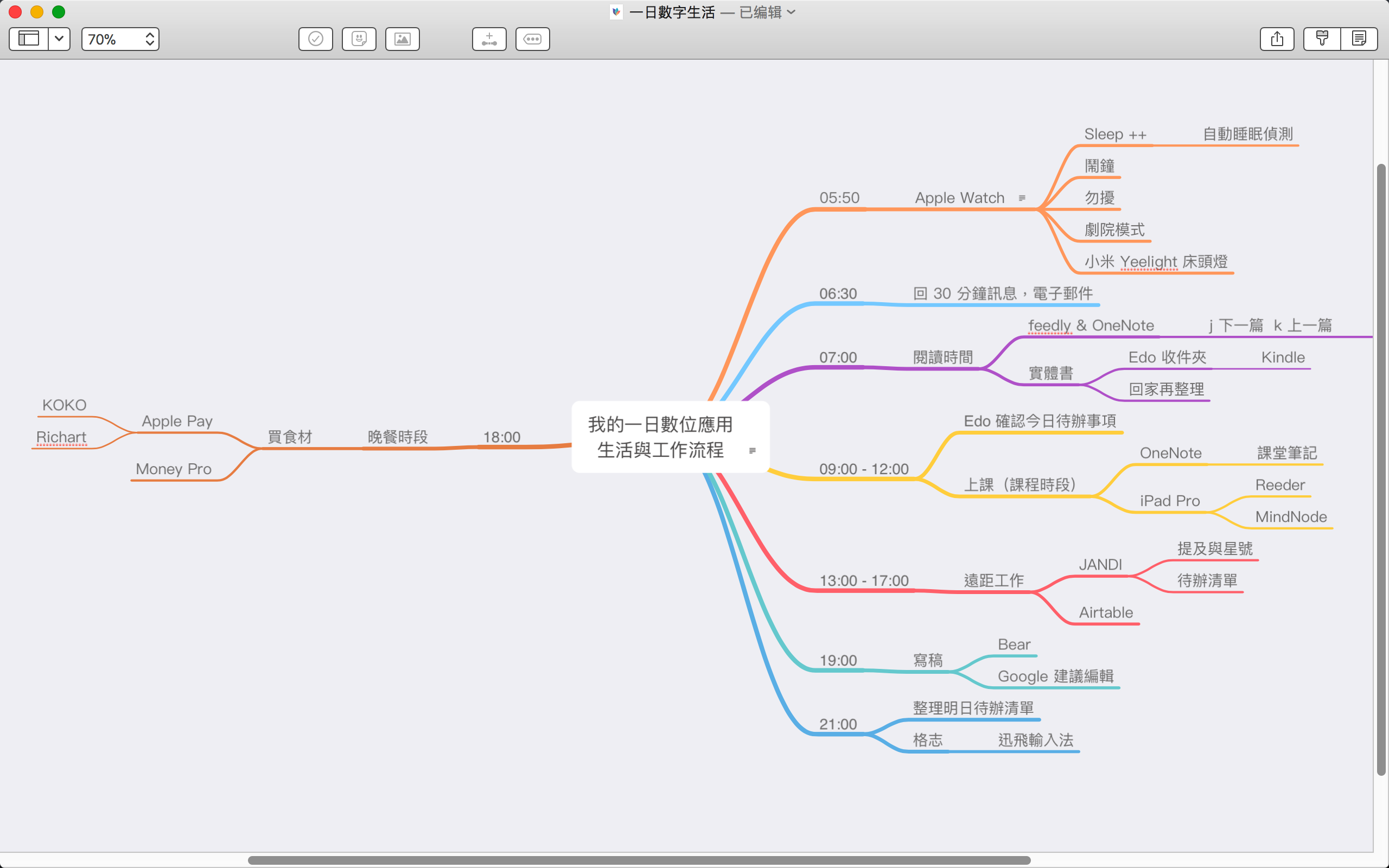Select the 06:30 node
1389x868 pixels.
(x=838, y=294)
